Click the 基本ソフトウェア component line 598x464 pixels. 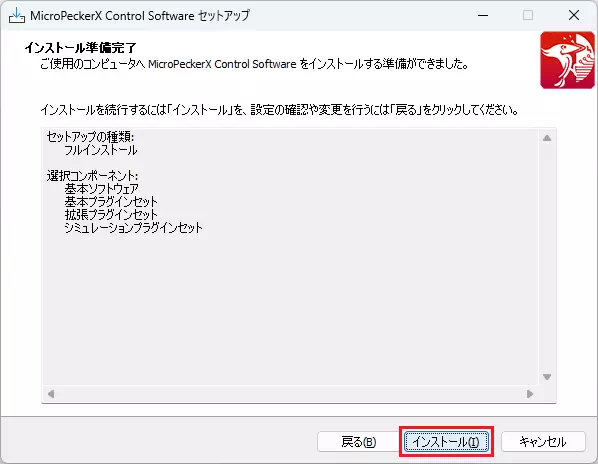[x=101, y=189]
